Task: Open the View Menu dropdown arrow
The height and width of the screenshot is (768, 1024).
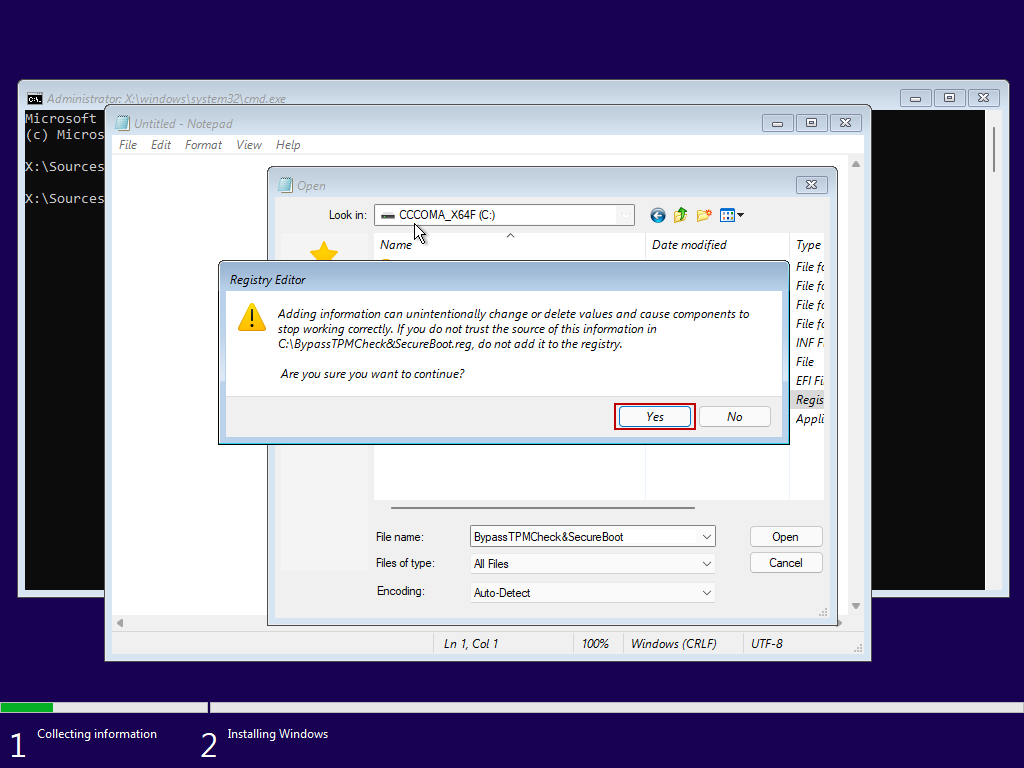Action: [x=741, y=215]
